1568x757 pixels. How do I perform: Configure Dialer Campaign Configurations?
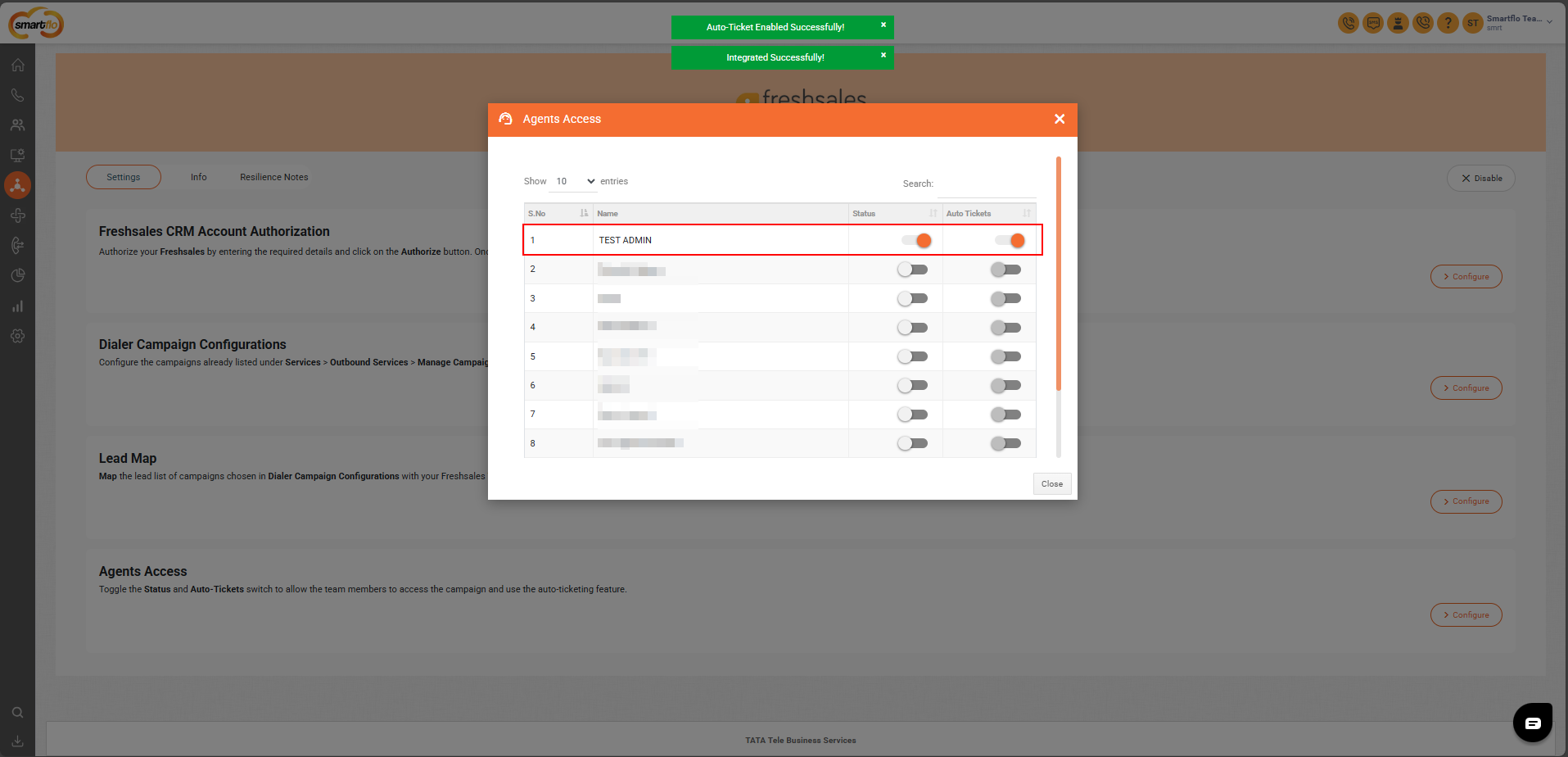pos(1466,388)
